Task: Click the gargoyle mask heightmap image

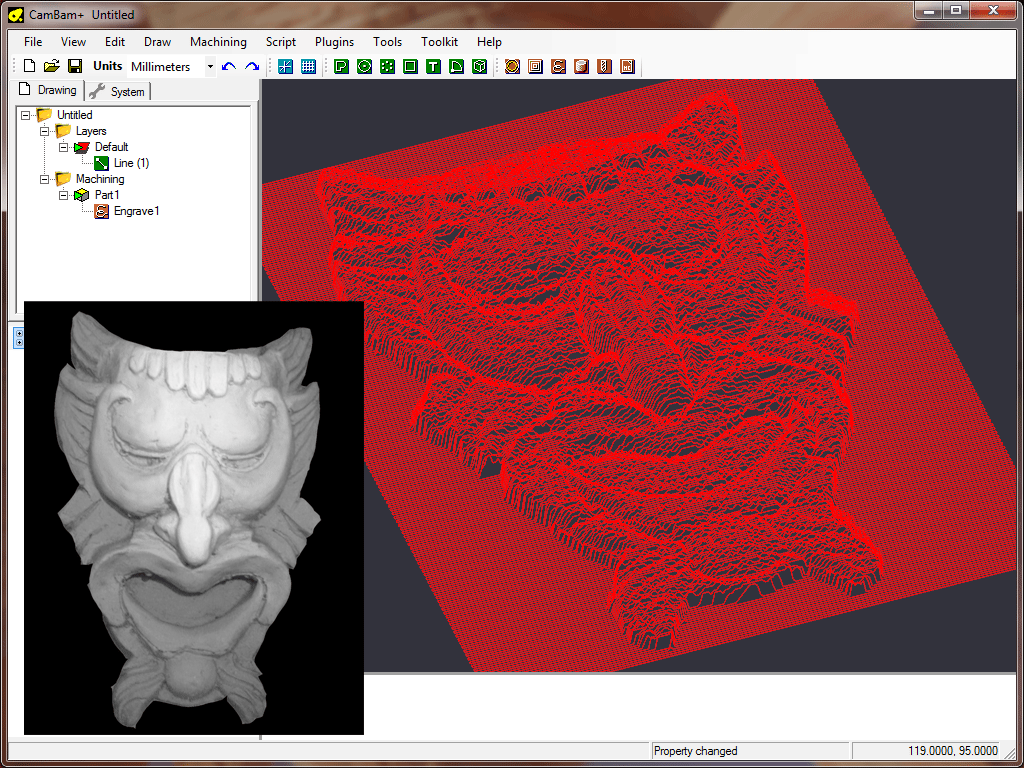Action: (193, 518)
